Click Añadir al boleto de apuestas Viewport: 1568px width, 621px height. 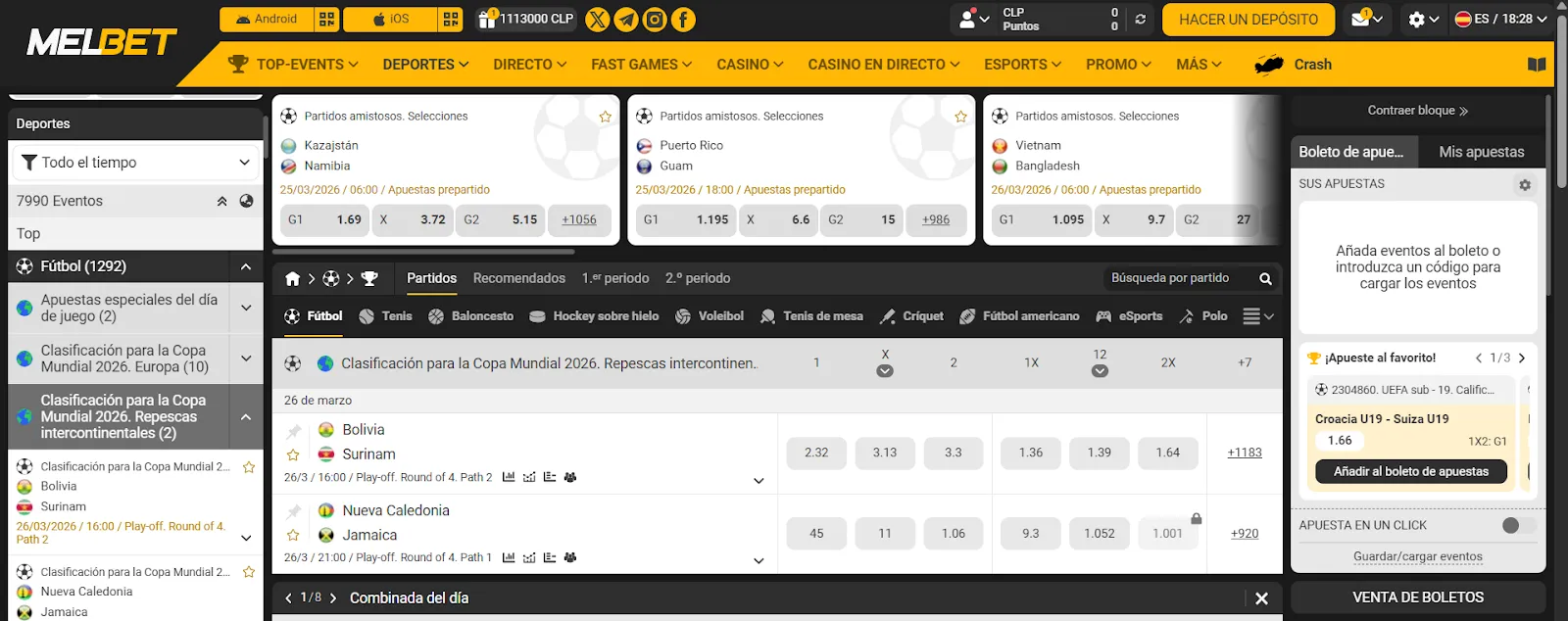click(1410, 472)
